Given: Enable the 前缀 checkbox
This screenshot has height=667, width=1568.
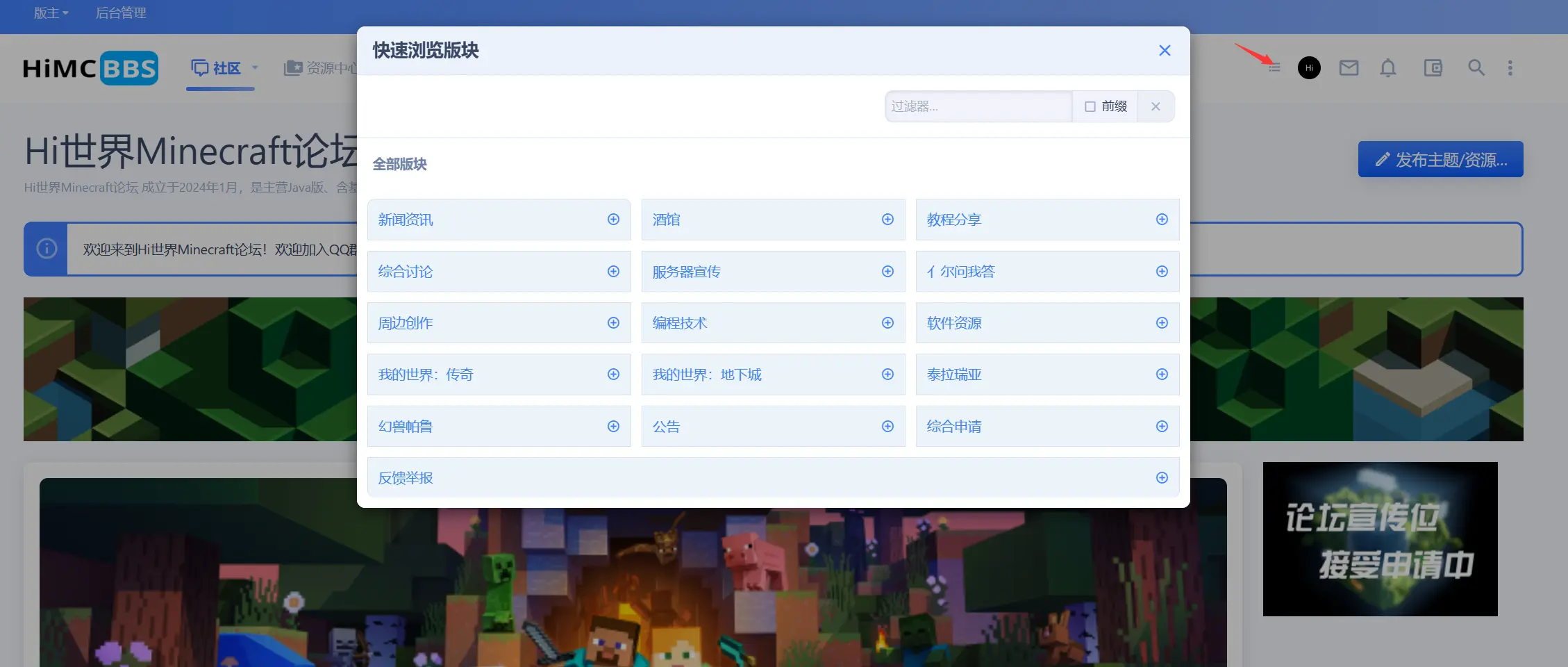Looking at the screenshot, I should (1090, 106).
